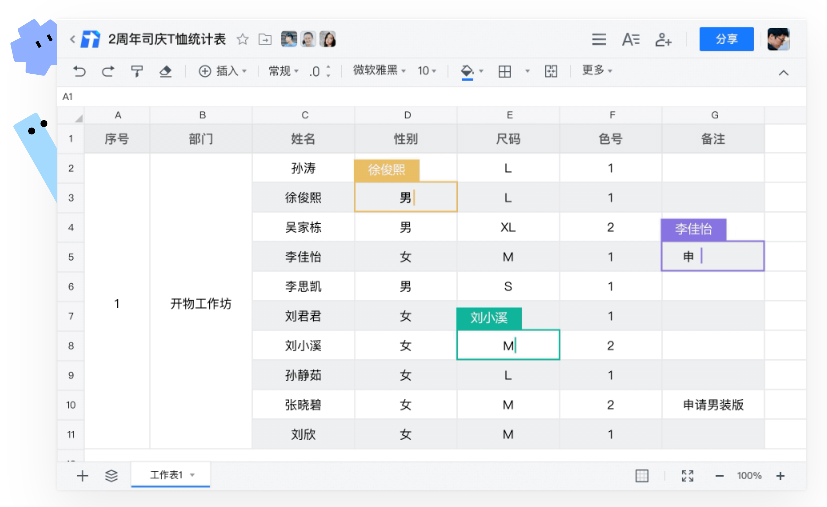This screenshot has height=507, width=827.
Task: Toggle the gridline view icon in status bar
Action: coord(642,476)
